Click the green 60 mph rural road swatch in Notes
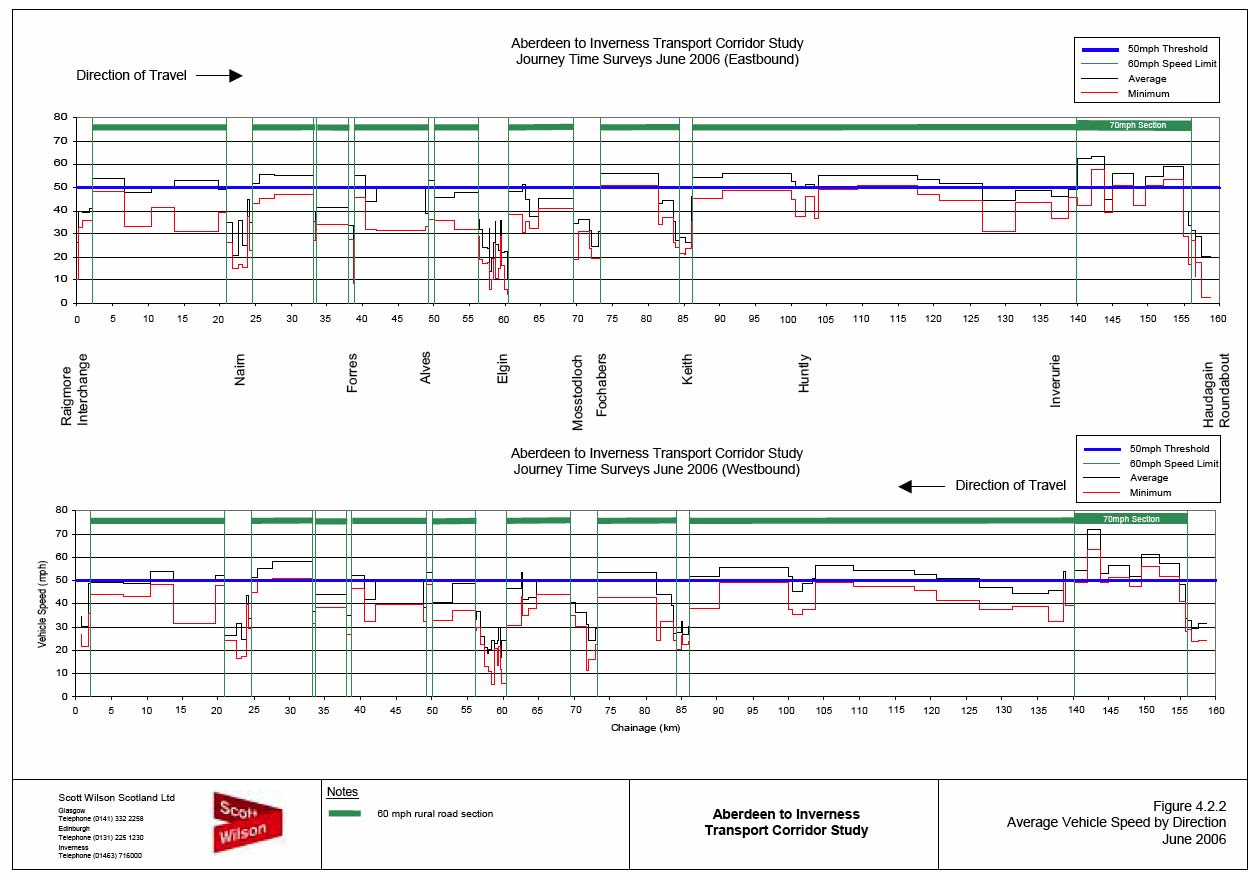 coord(345,814)
